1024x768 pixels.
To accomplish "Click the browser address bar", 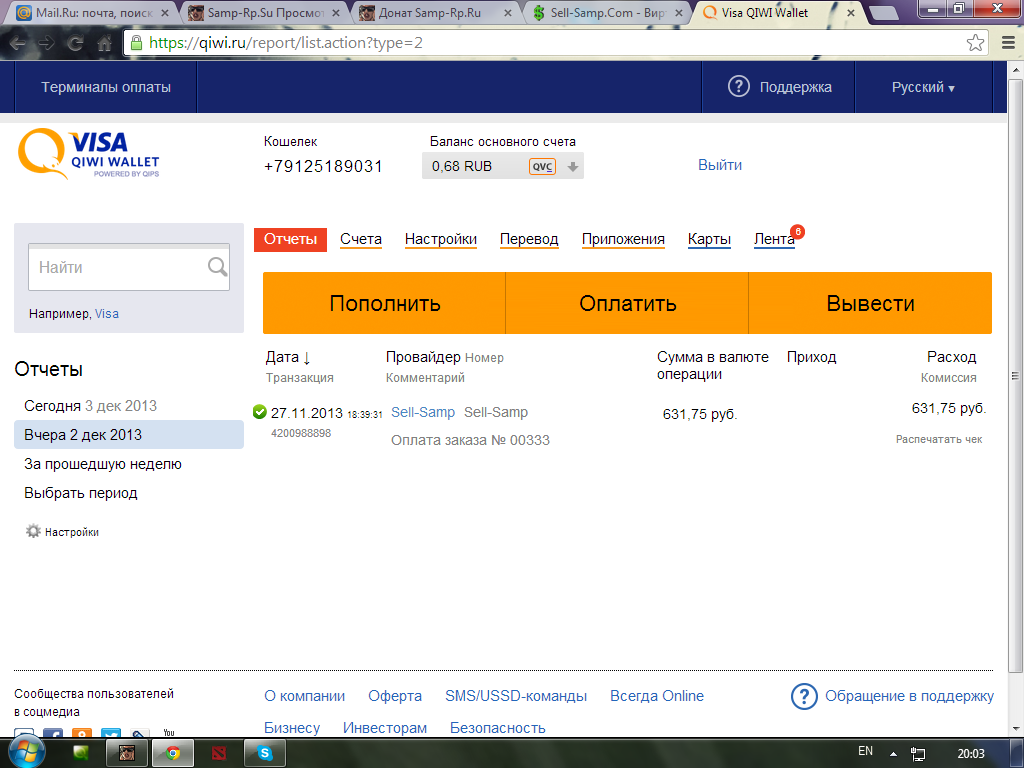I will [x=555, y=43].
